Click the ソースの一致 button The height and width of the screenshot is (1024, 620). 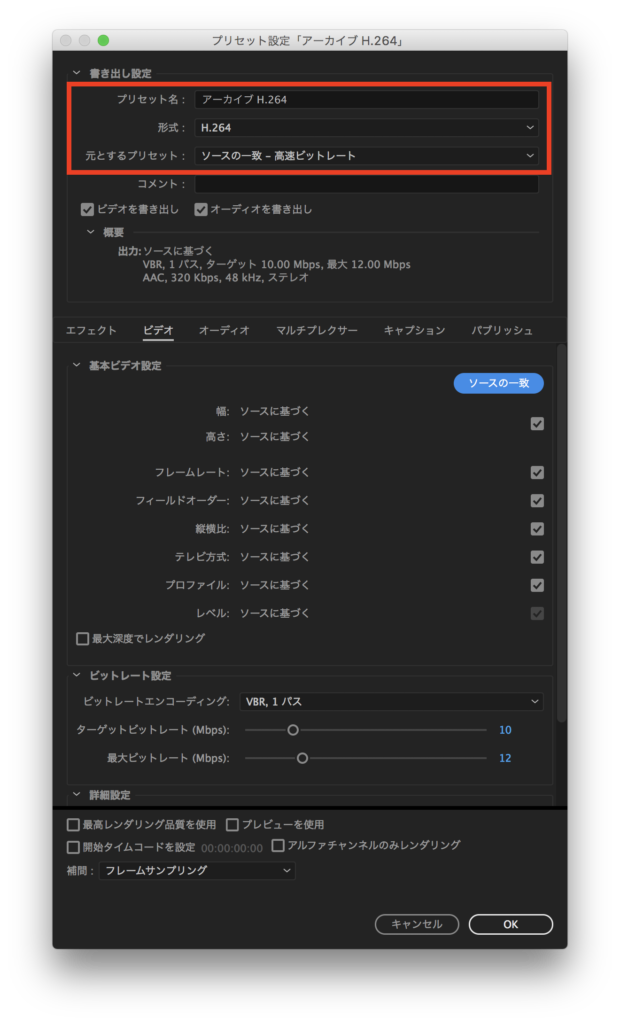tap(498, 383)
